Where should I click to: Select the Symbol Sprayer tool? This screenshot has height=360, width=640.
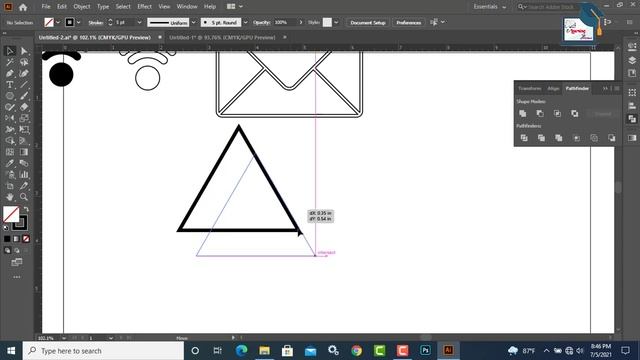tap(10, 175)
